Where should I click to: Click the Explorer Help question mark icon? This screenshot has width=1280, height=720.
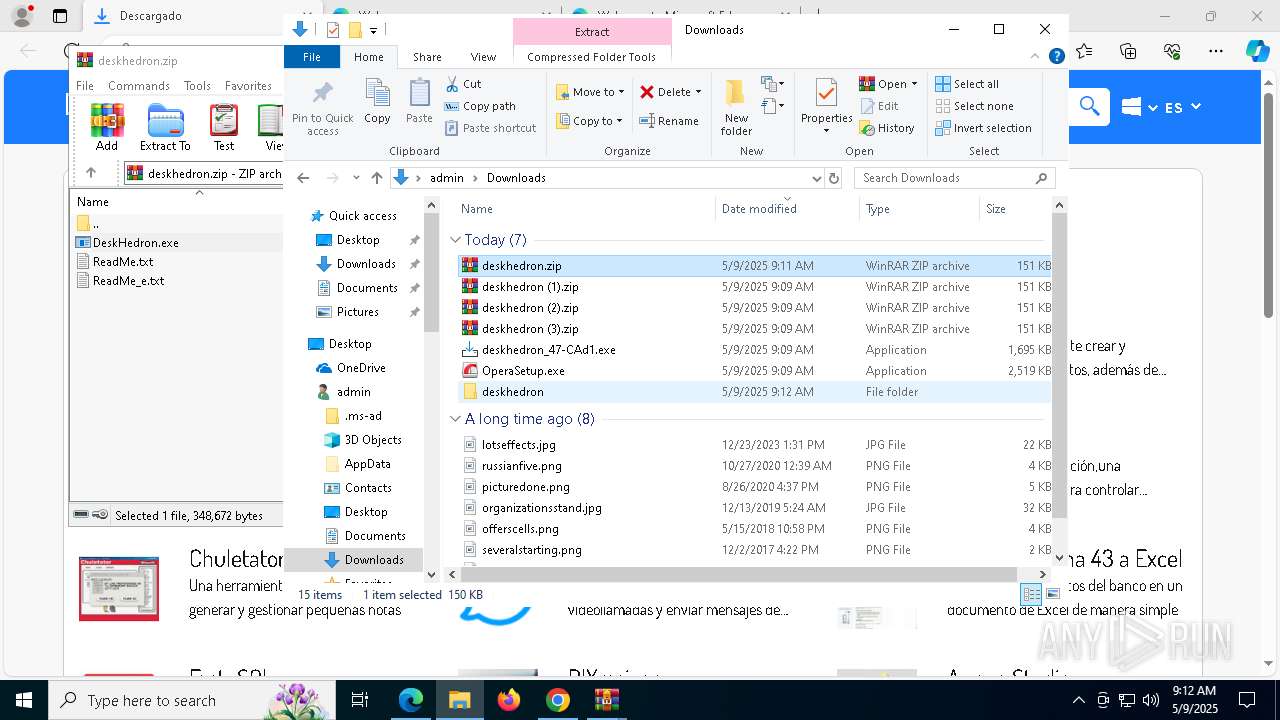point(1056,57)
